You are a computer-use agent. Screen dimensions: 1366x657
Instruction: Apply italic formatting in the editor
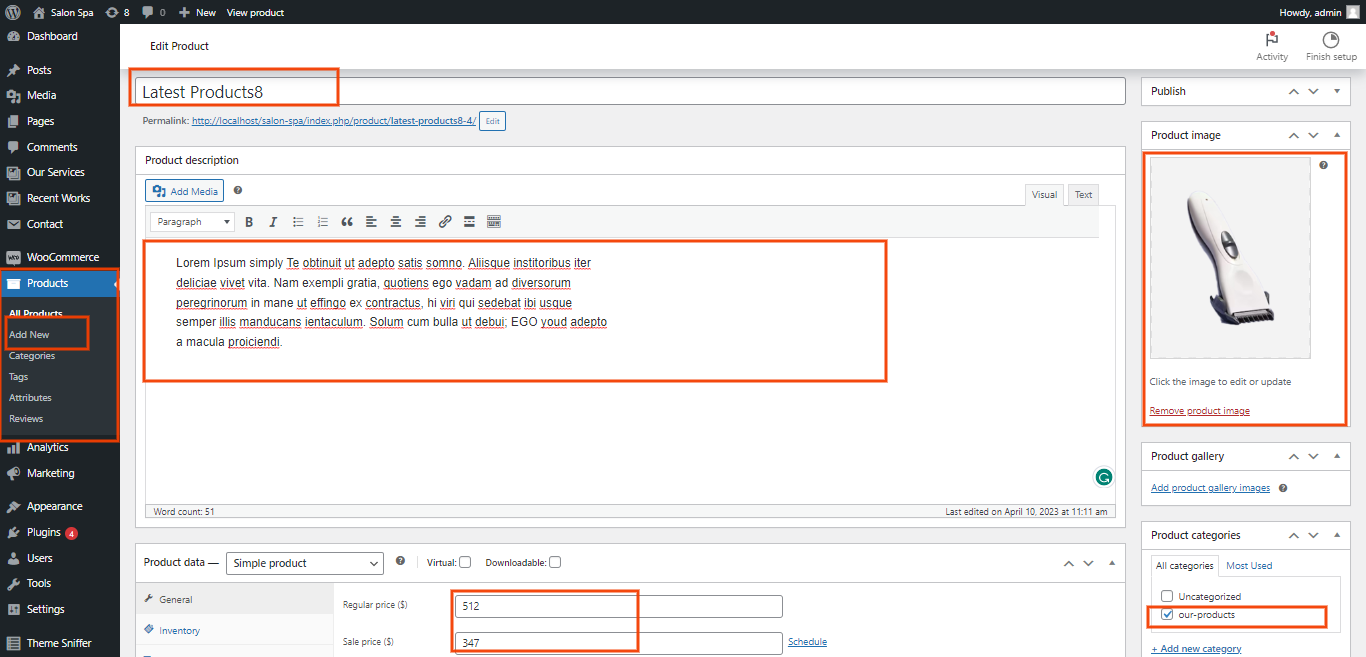click(x=273, y=222)
